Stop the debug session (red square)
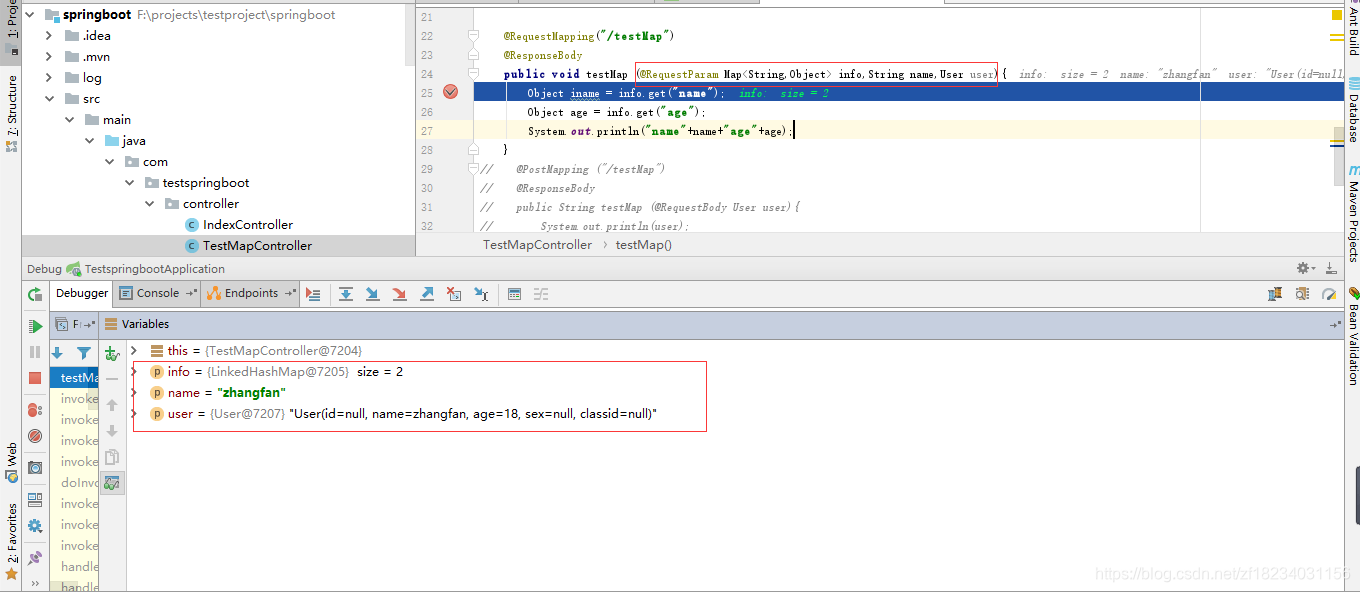 tap(35, 378)
